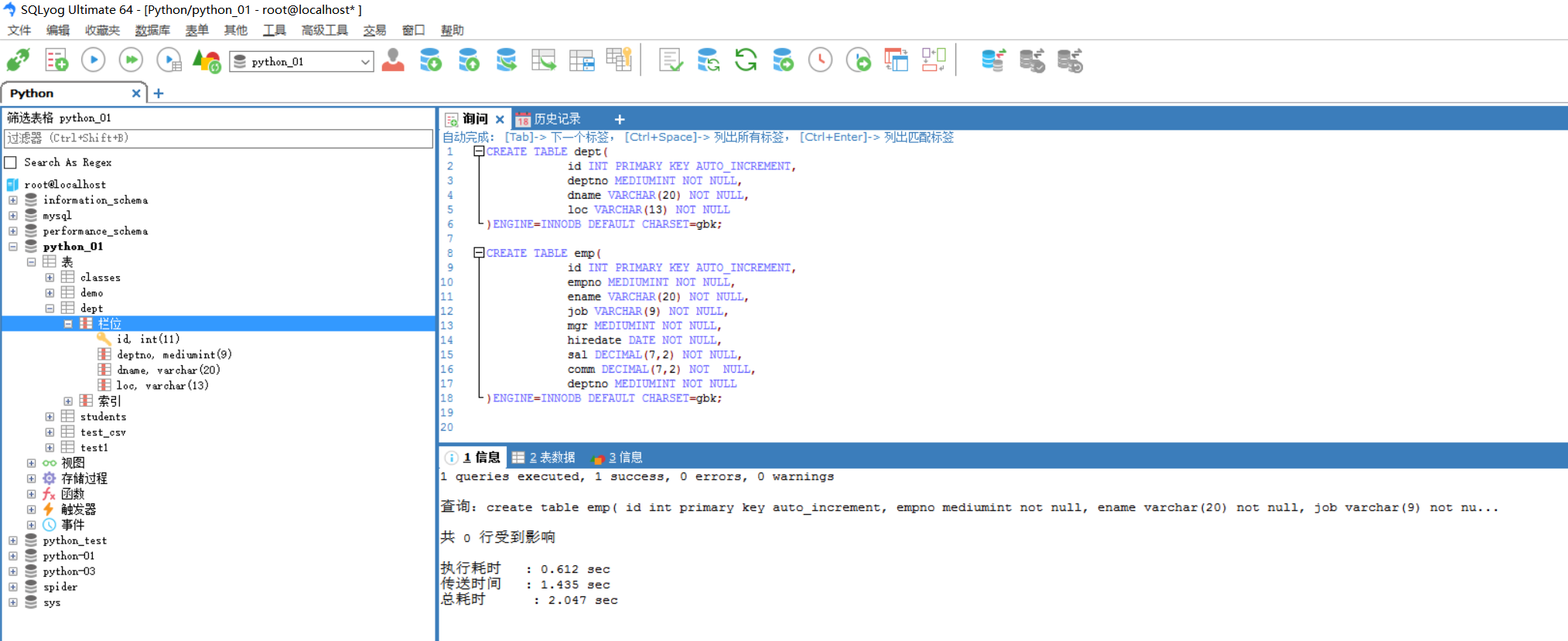Image resolution: width=1568 pixels, height=641 pixels.
Task: Select the root@localhost server node
Action: pyautogui.click(x=65, y=185)
